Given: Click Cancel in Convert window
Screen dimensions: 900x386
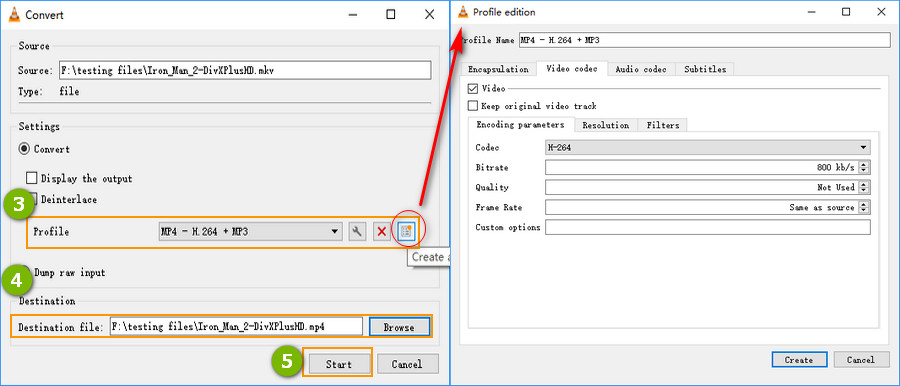Looking at the screenshot, I should tap(407, 364).
